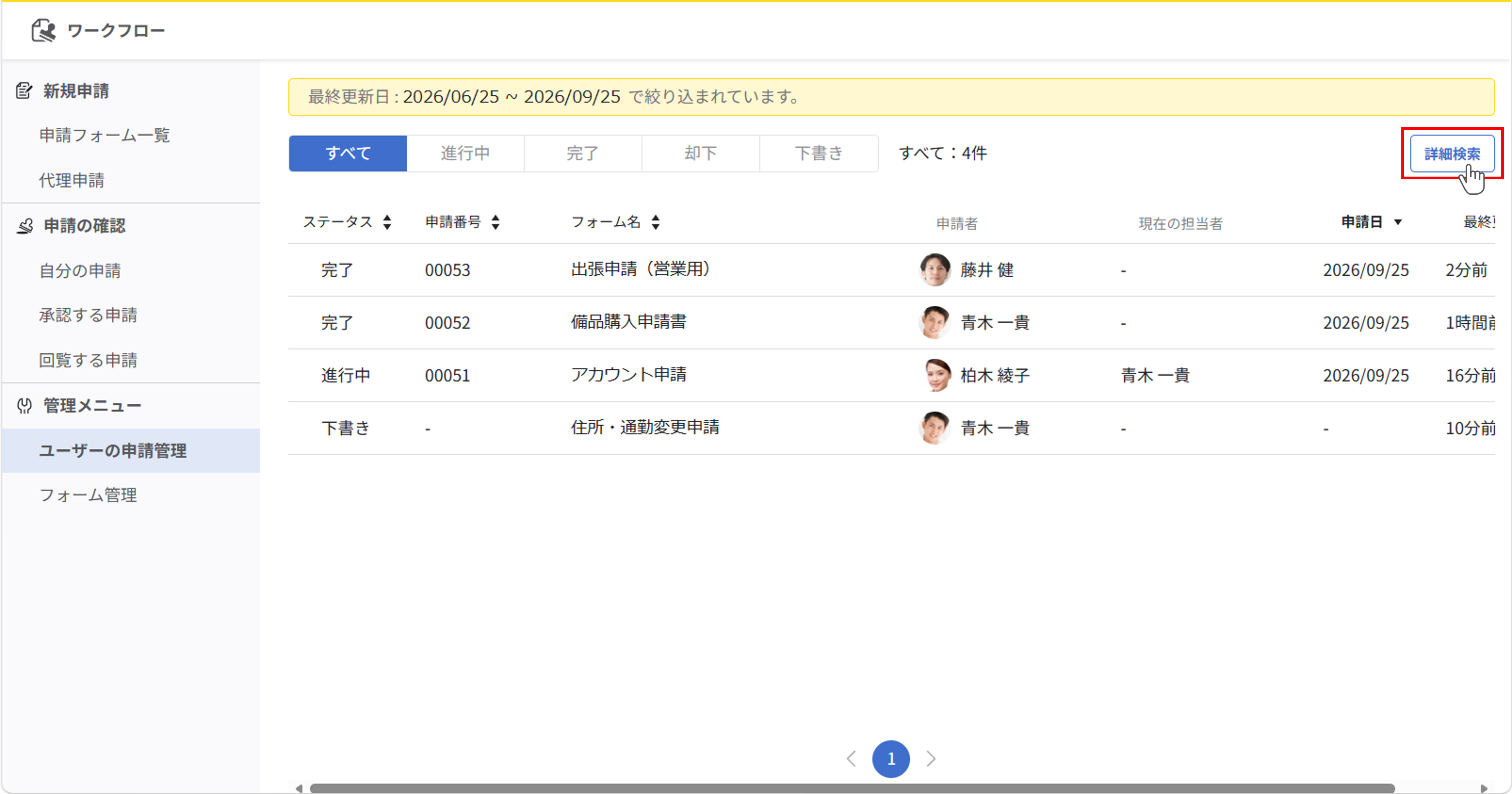Click the 申請者 column header
The width and height of the screenshot is (1512, 794).
(x=957, y=223)
